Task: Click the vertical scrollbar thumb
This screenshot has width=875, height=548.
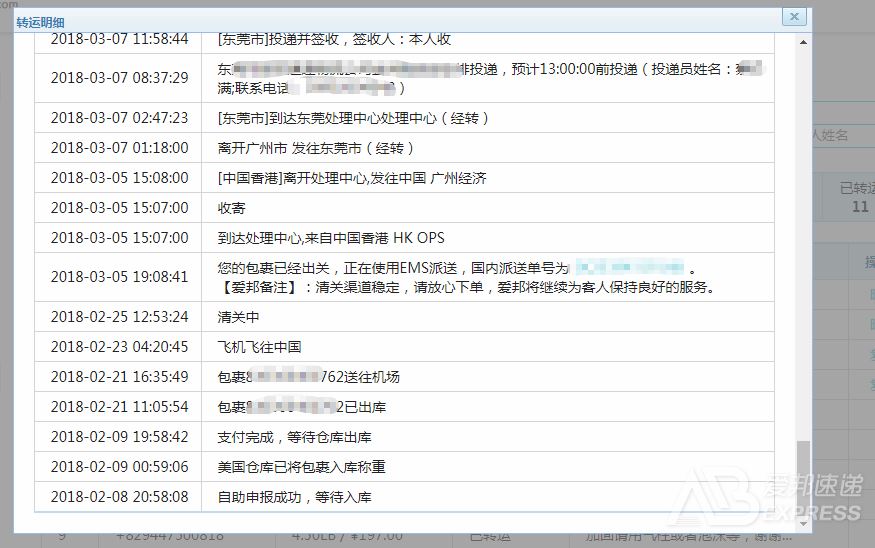Action: pos(803,468)
